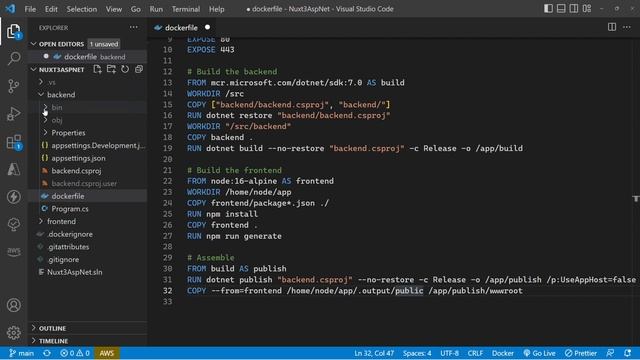Create a new folder in NUXT3ASPNET
The height and width of the screenshot is (360, 640).
tap(111, 69)
